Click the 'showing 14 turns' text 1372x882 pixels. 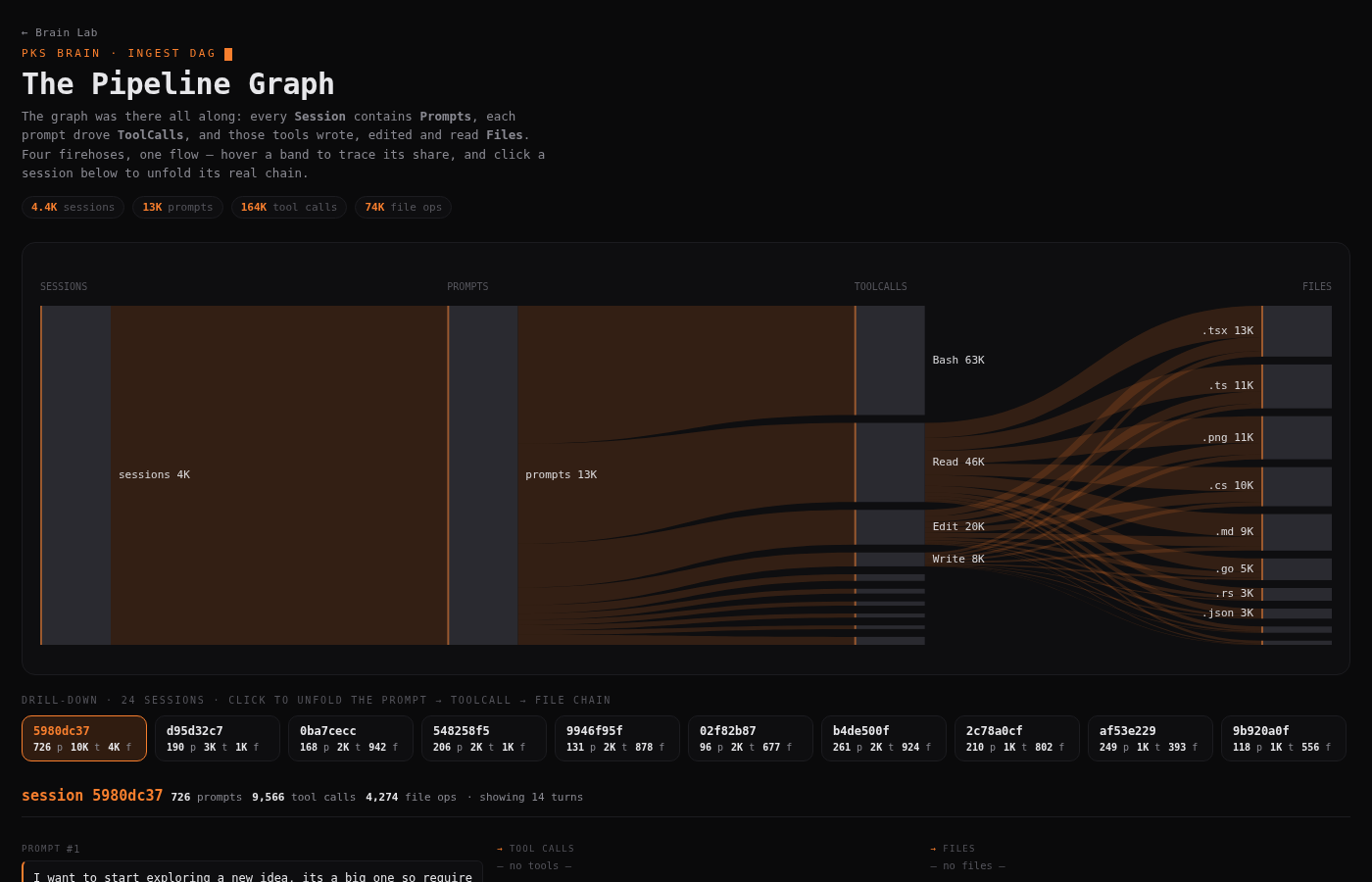click(x=532, y=797)
